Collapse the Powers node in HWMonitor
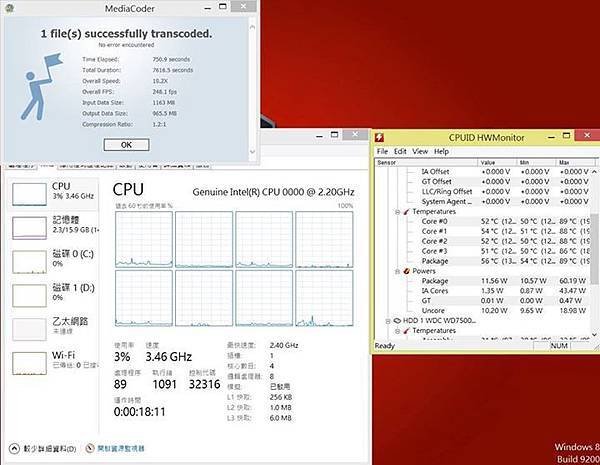Screen dimensions: 600x465 point(398,271)
